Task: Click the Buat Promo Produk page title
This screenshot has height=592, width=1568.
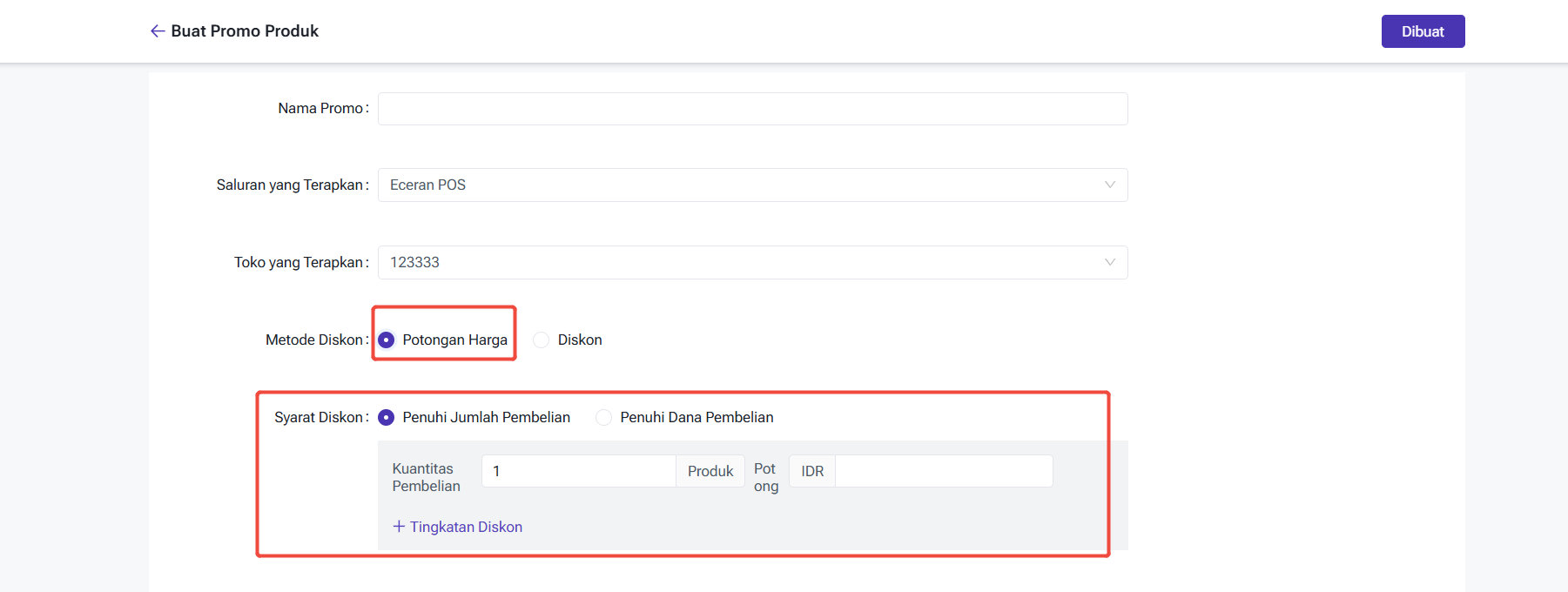Action: pos(245,31)
